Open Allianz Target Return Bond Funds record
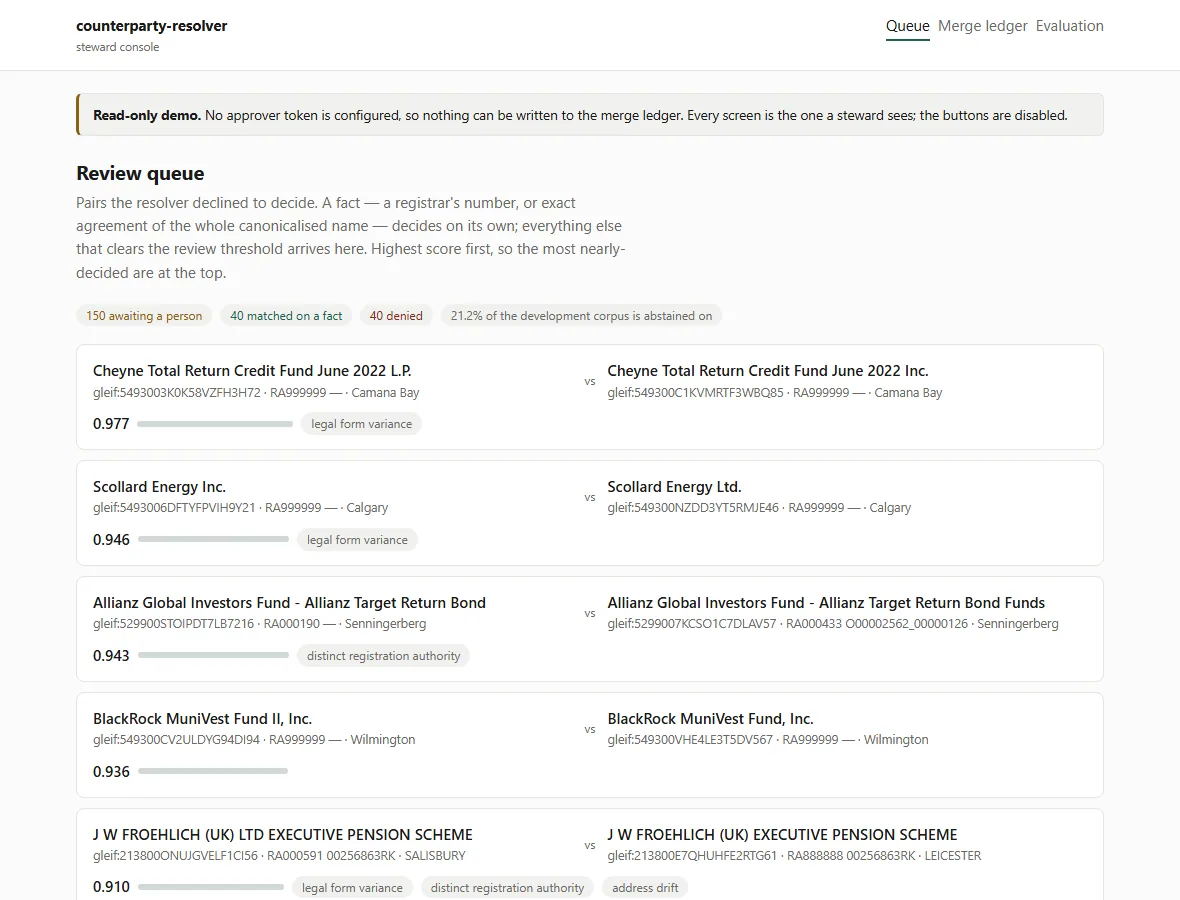The width and height of the screenshot is (1180, 900). 826,603
